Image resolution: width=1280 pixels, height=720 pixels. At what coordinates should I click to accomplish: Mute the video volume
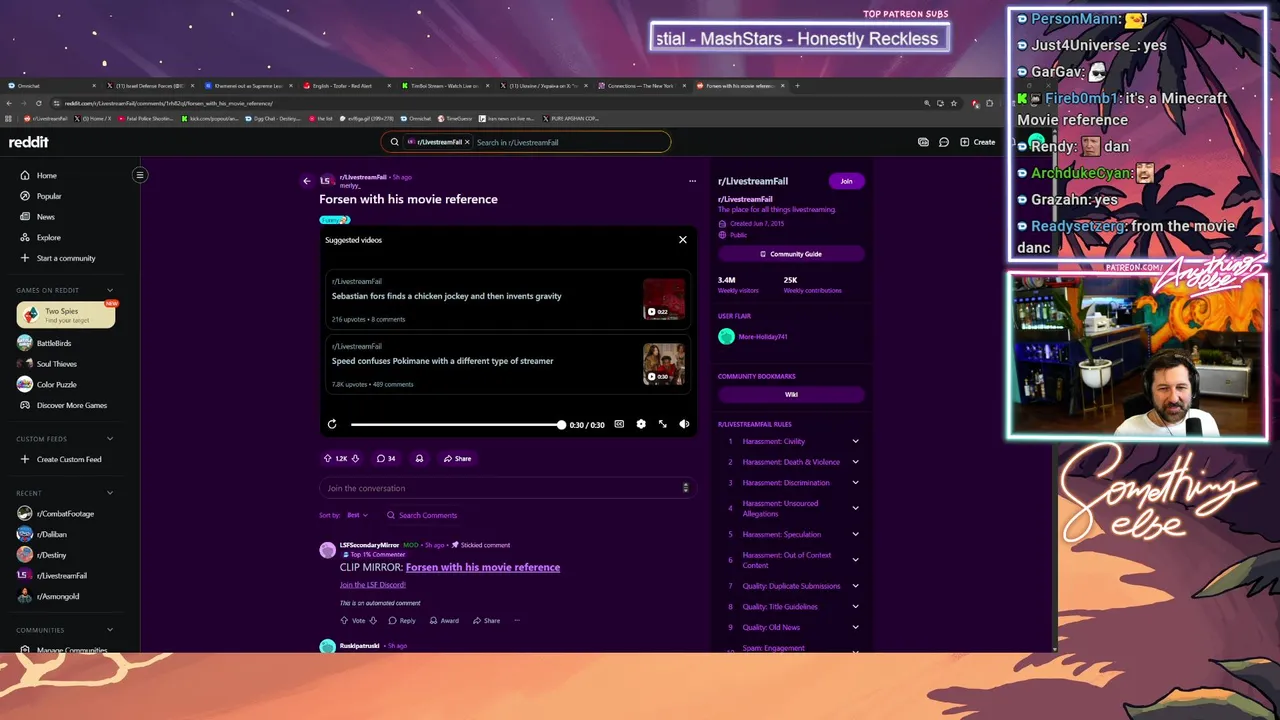(x=684, y=424)
